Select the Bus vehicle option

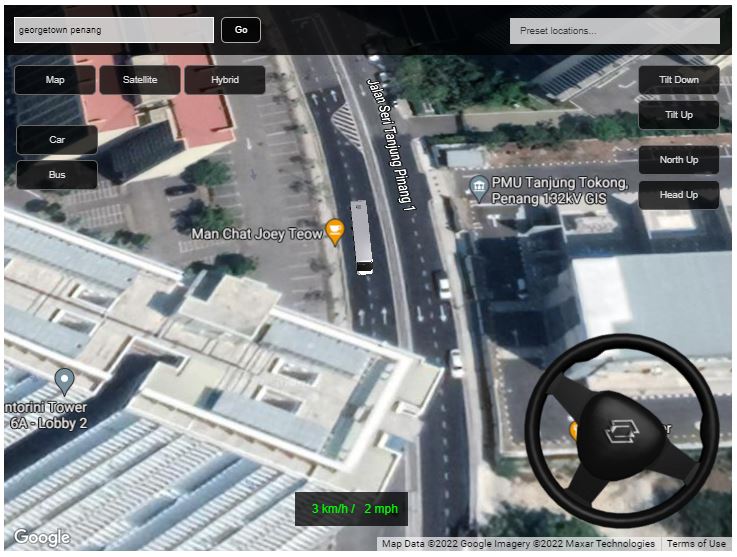[x=57, y=175]
